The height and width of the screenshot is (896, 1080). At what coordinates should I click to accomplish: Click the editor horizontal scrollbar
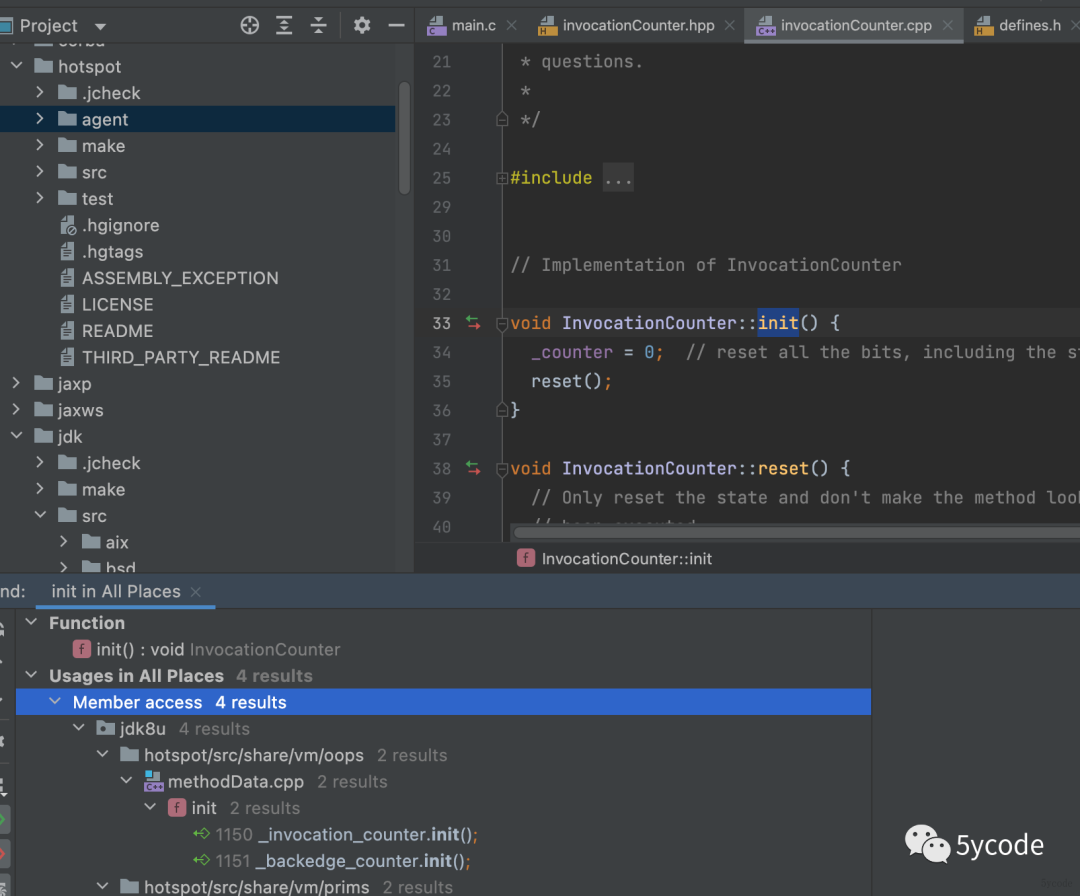[796, 533]
